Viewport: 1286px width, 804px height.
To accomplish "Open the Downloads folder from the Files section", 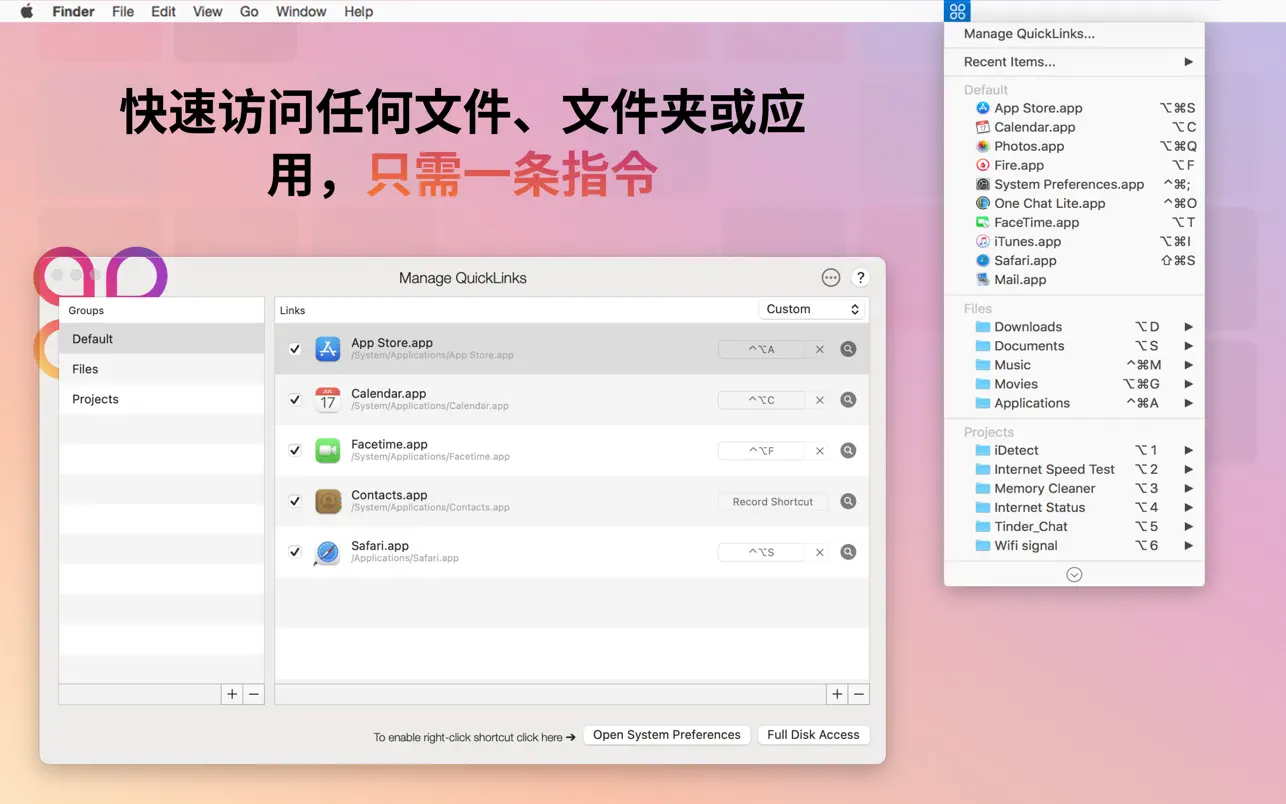I will point(1028,326).
